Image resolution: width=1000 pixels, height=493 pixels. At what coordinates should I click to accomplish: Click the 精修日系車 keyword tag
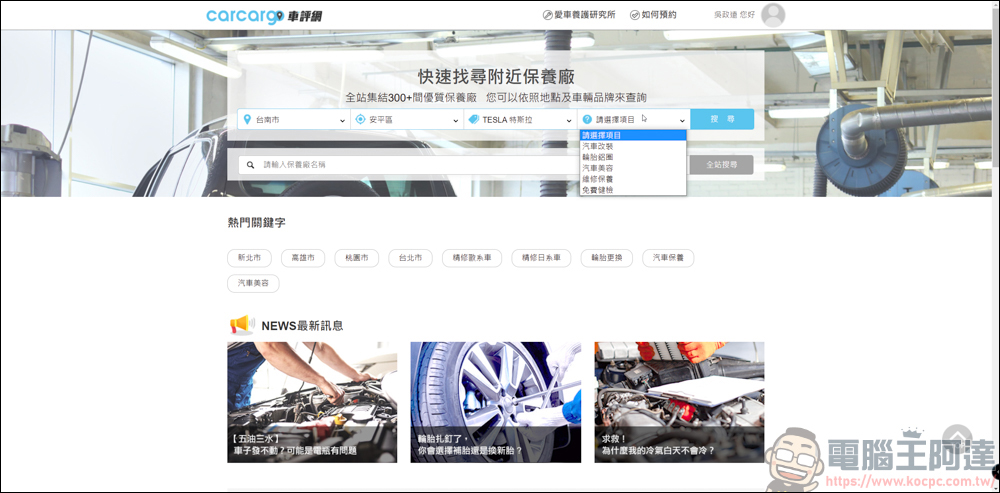click(541, 258)
